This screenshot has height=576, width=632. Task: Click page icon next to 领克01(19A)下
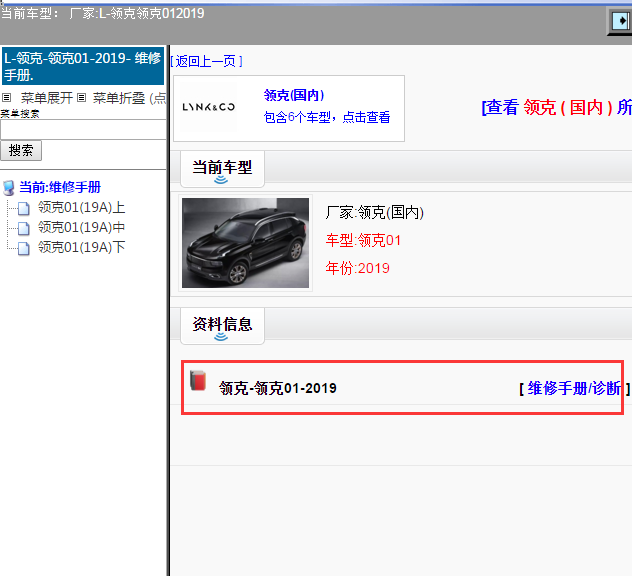tap(24, 248)
